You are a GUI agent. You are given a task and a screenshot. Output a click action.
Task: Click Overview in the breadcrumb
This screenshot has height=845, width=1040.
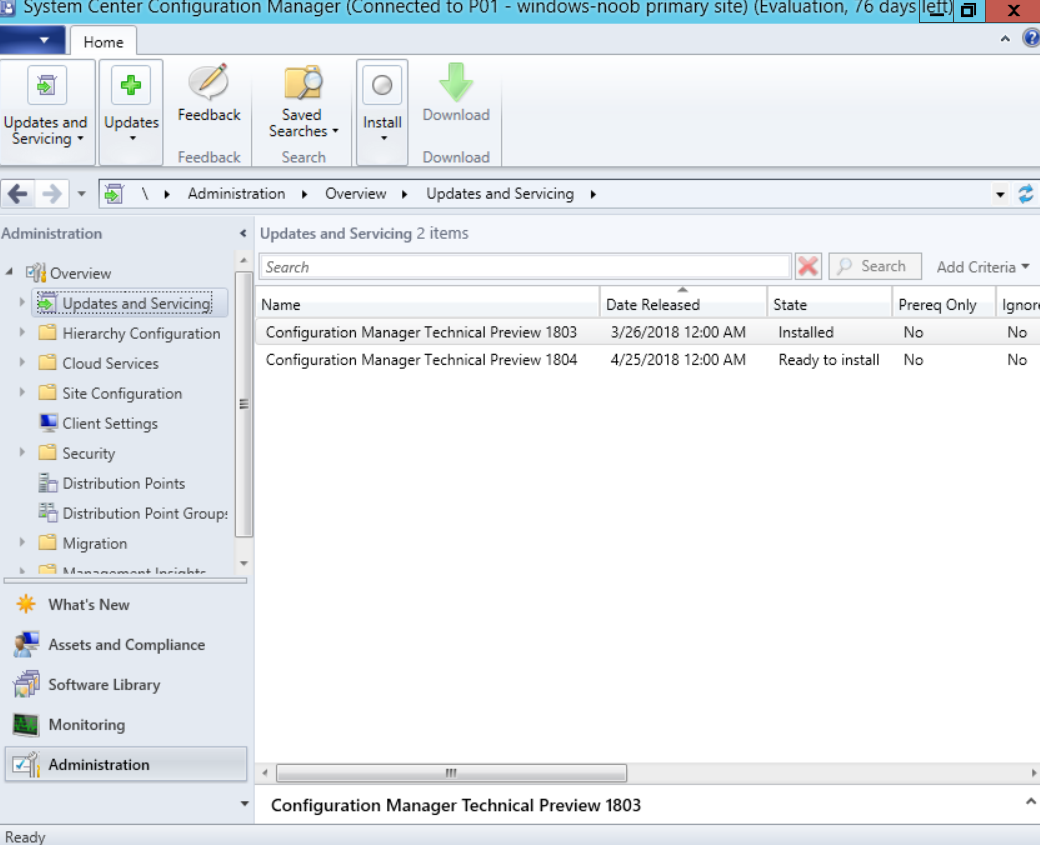coord(356,194)
